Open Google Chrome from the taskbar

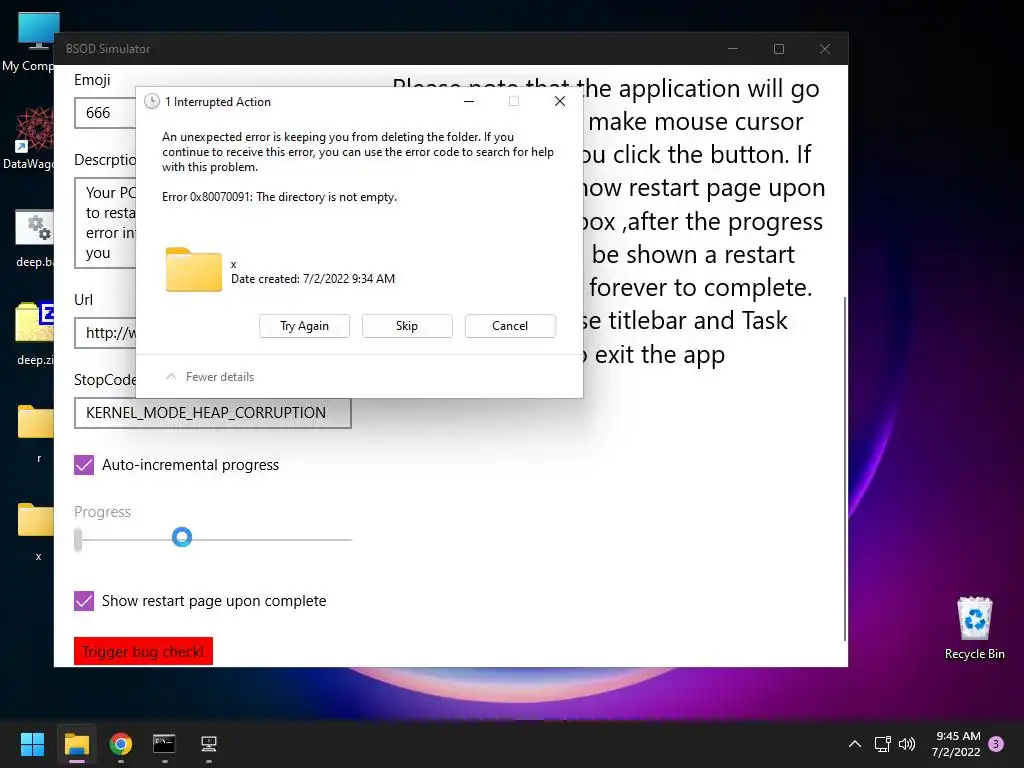pyautogui.click(x=120, y=744)
